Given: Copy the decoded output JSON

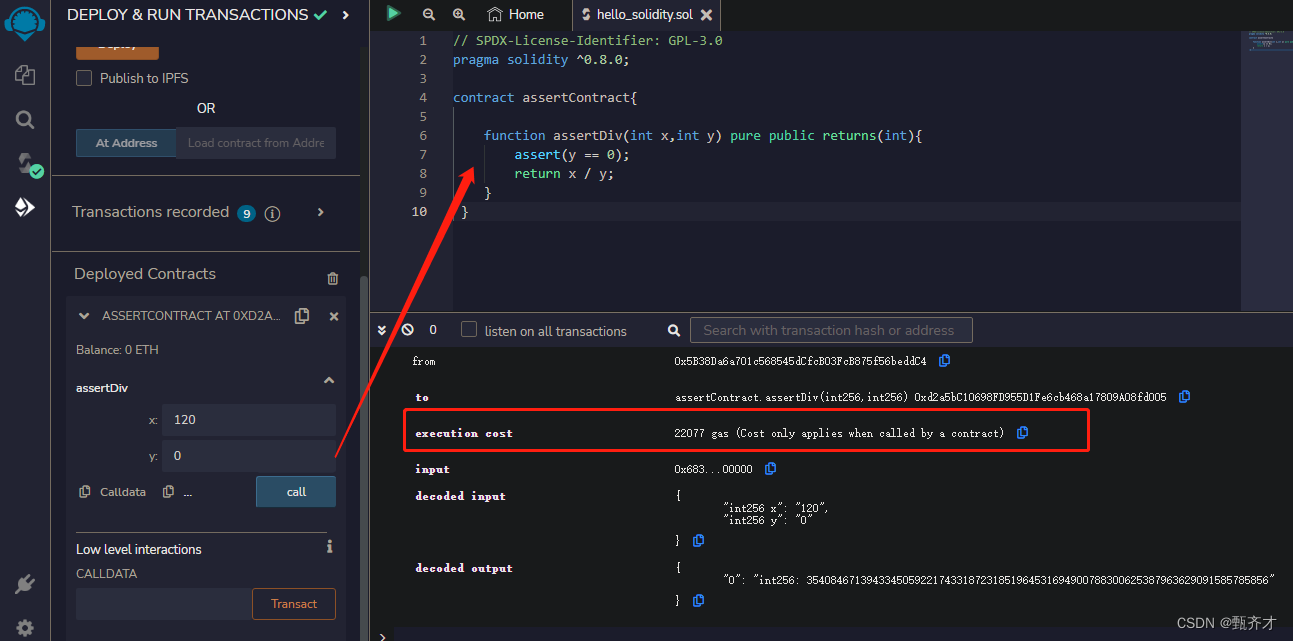Looking at the screenshot, I should 698,600.
